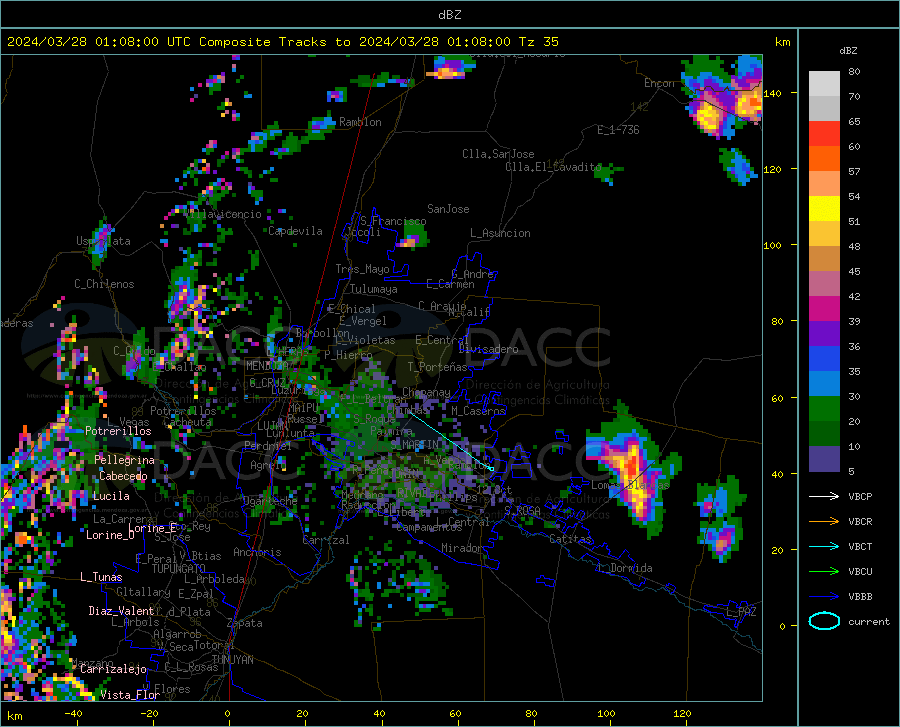Click the Carrizal place label
The image size is (900, 727).
coord(325,540)
